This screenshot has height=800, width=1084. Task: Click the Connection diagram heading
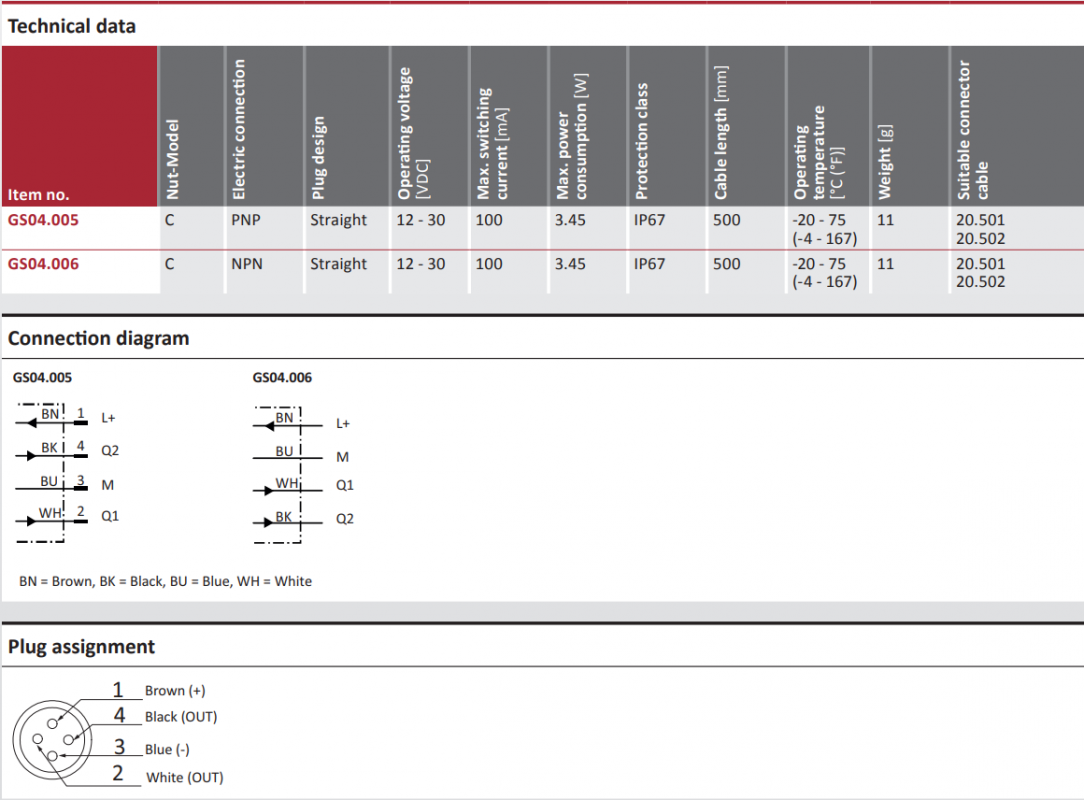(98, 338)
